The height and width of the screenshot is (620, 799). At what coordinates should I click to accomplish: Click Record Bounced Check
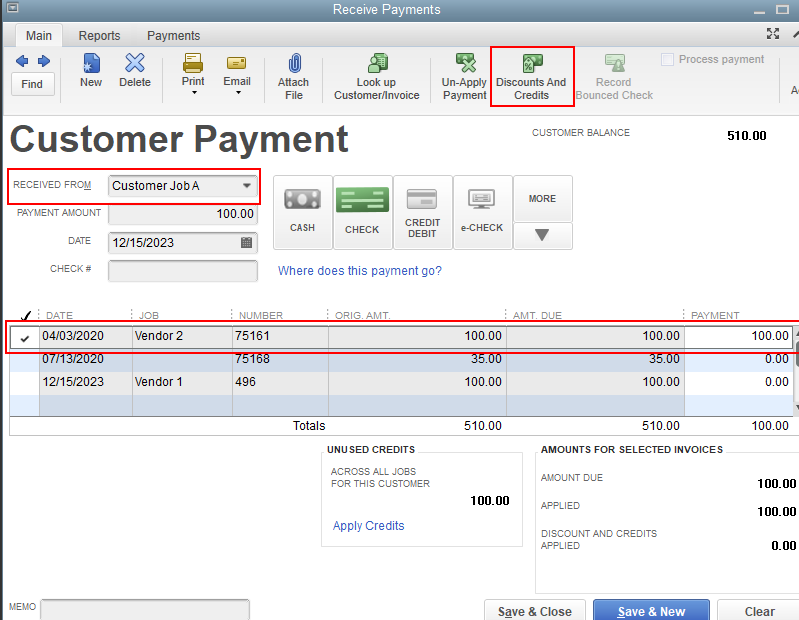pos(614,76)
